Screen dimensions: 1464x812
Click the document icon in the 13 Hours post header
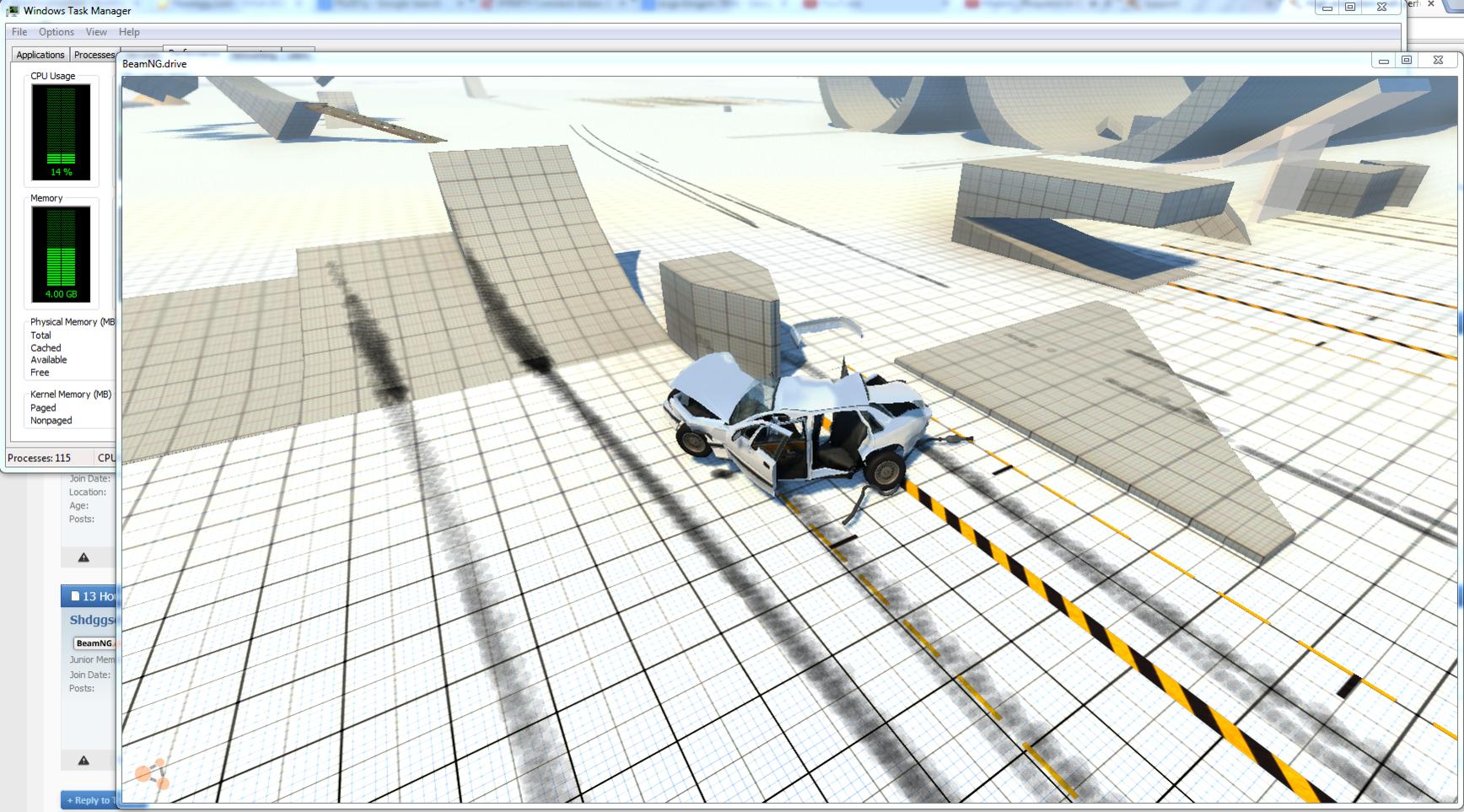[75, 596]
